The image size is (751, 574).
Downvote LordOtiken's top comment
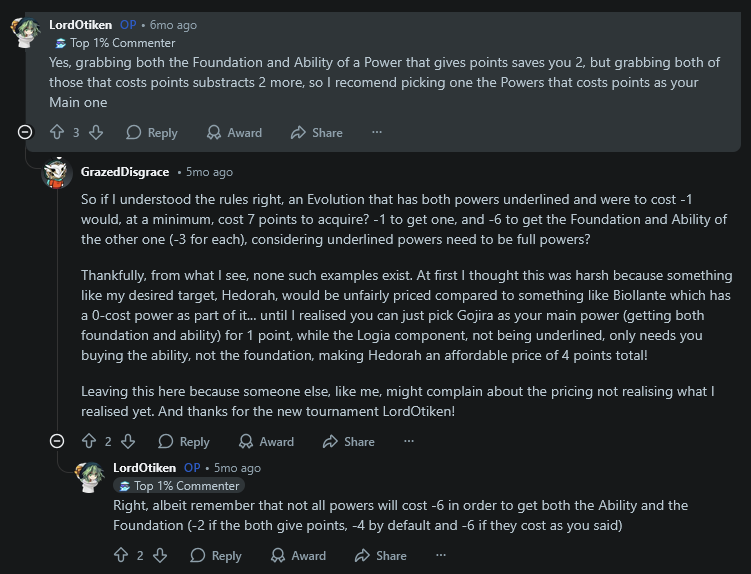96,132
